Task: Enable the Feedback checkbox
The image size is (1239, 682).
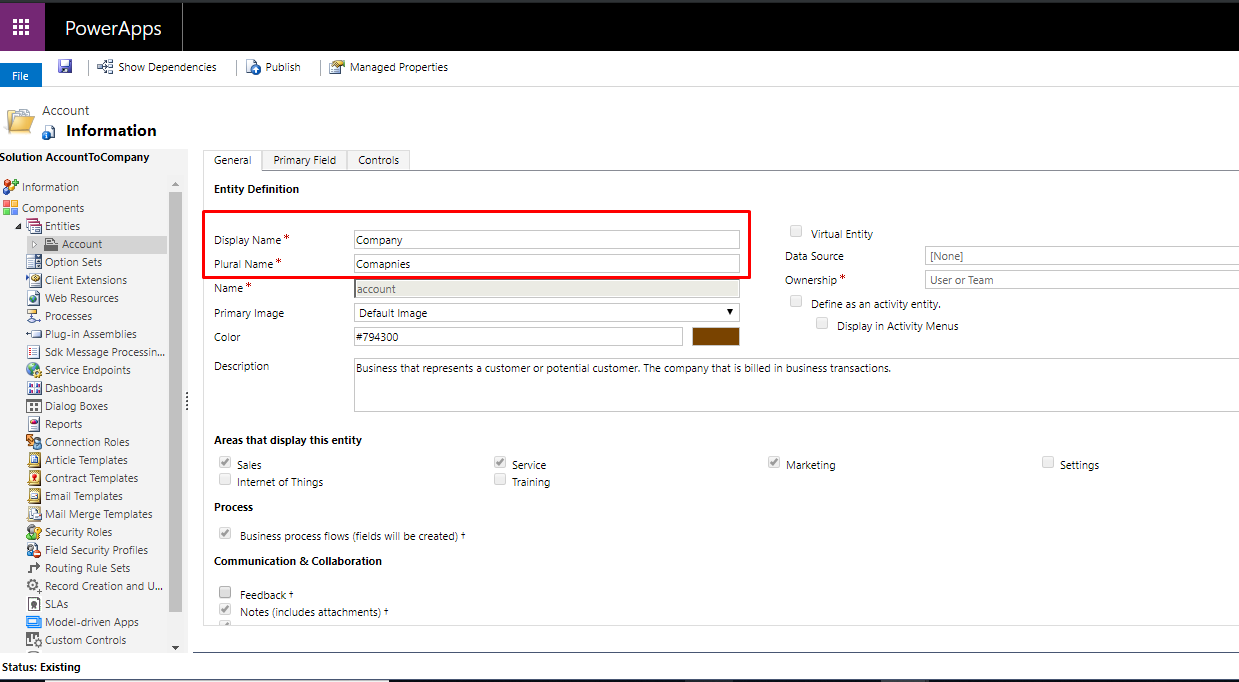Action: (x=225, y=593)
